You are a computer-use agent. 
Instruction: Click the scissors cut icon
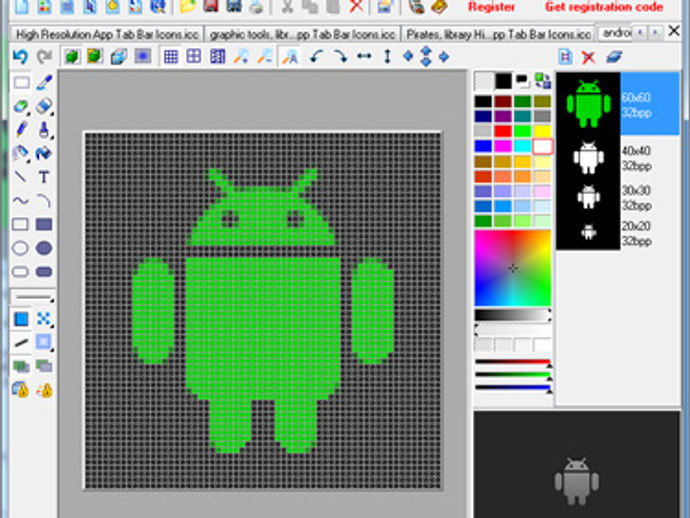tap(287, 7)
